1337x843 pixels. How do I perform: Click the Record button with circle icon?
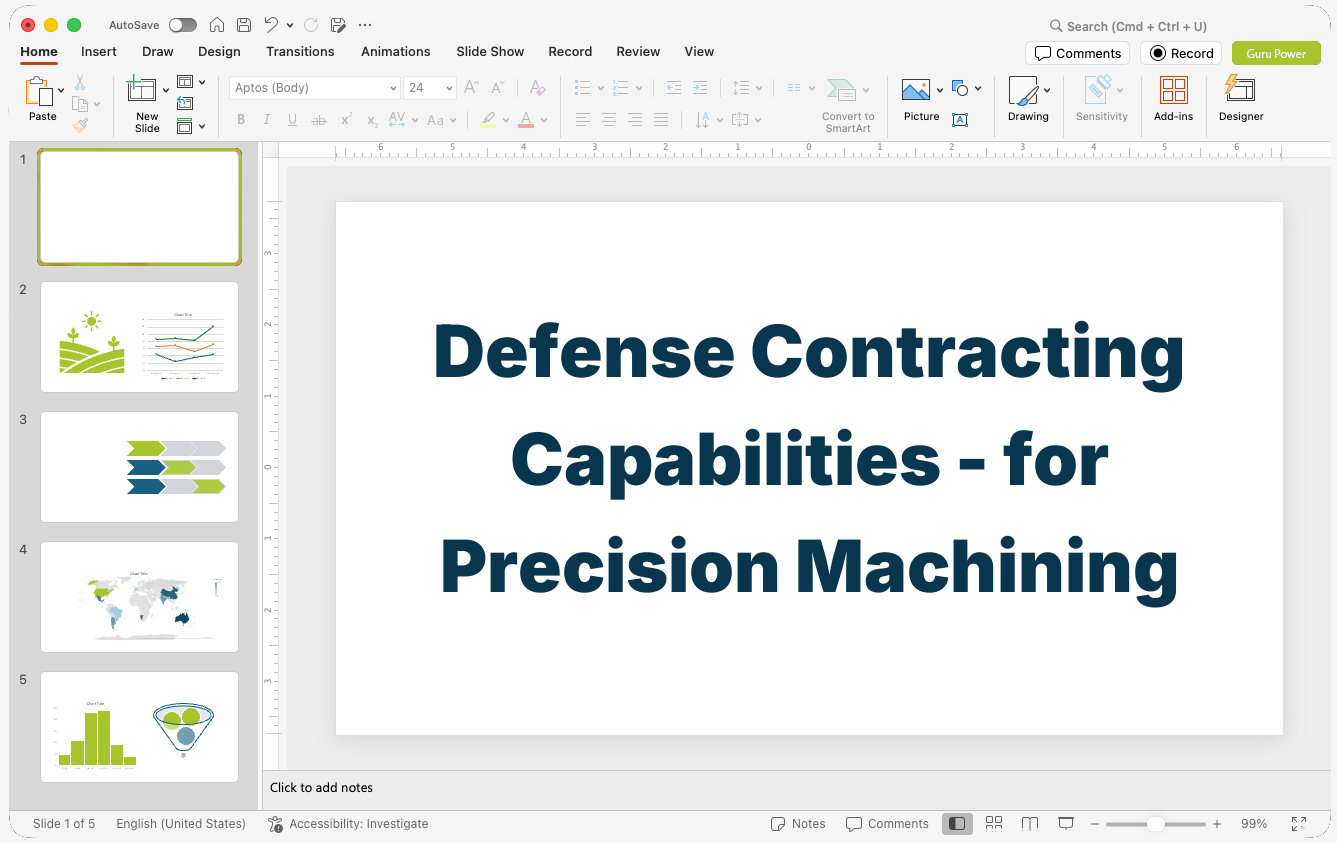pos(1181,53)
